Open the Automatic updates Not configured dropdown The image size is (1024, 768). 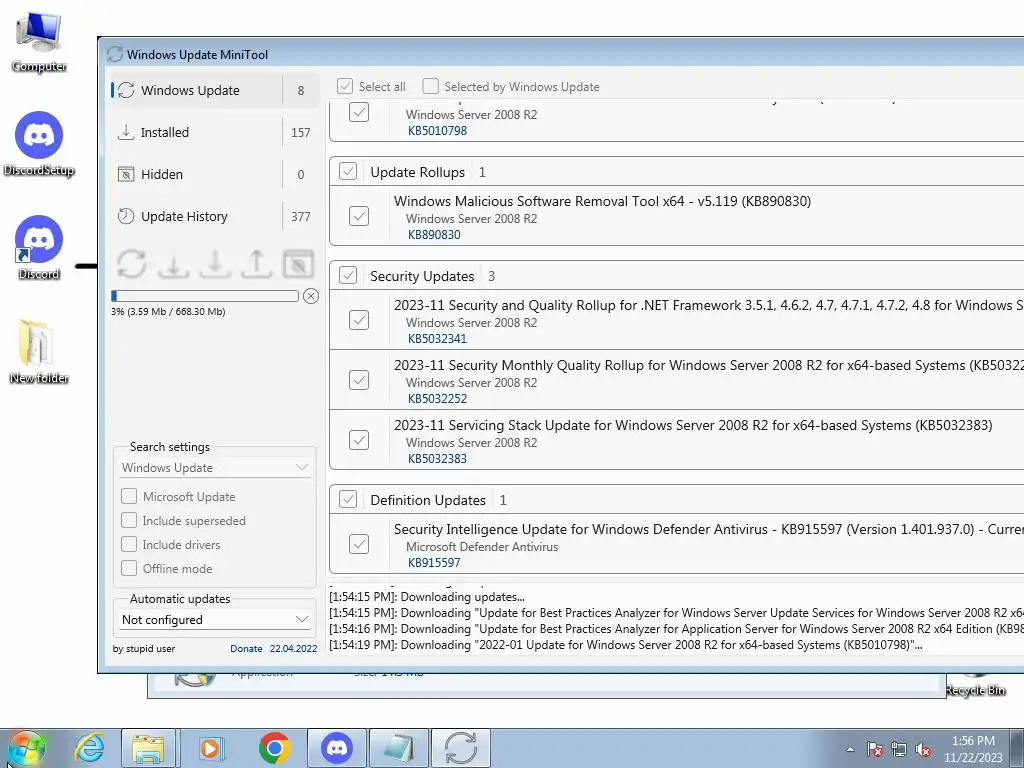click(215, 619)
